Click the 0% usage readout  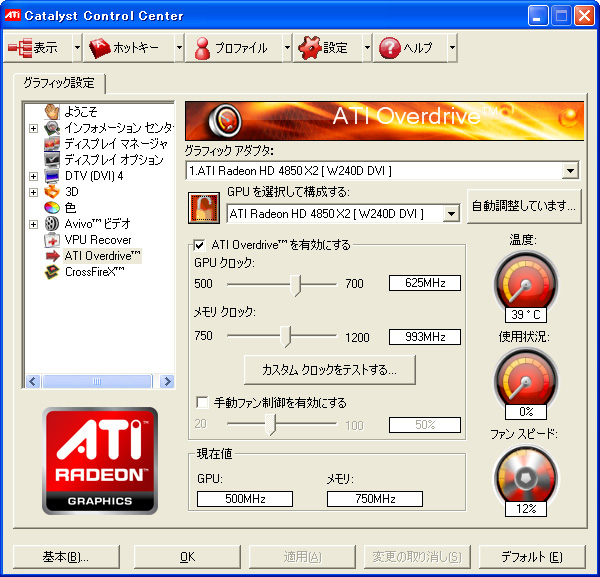(x=526, y=412)
